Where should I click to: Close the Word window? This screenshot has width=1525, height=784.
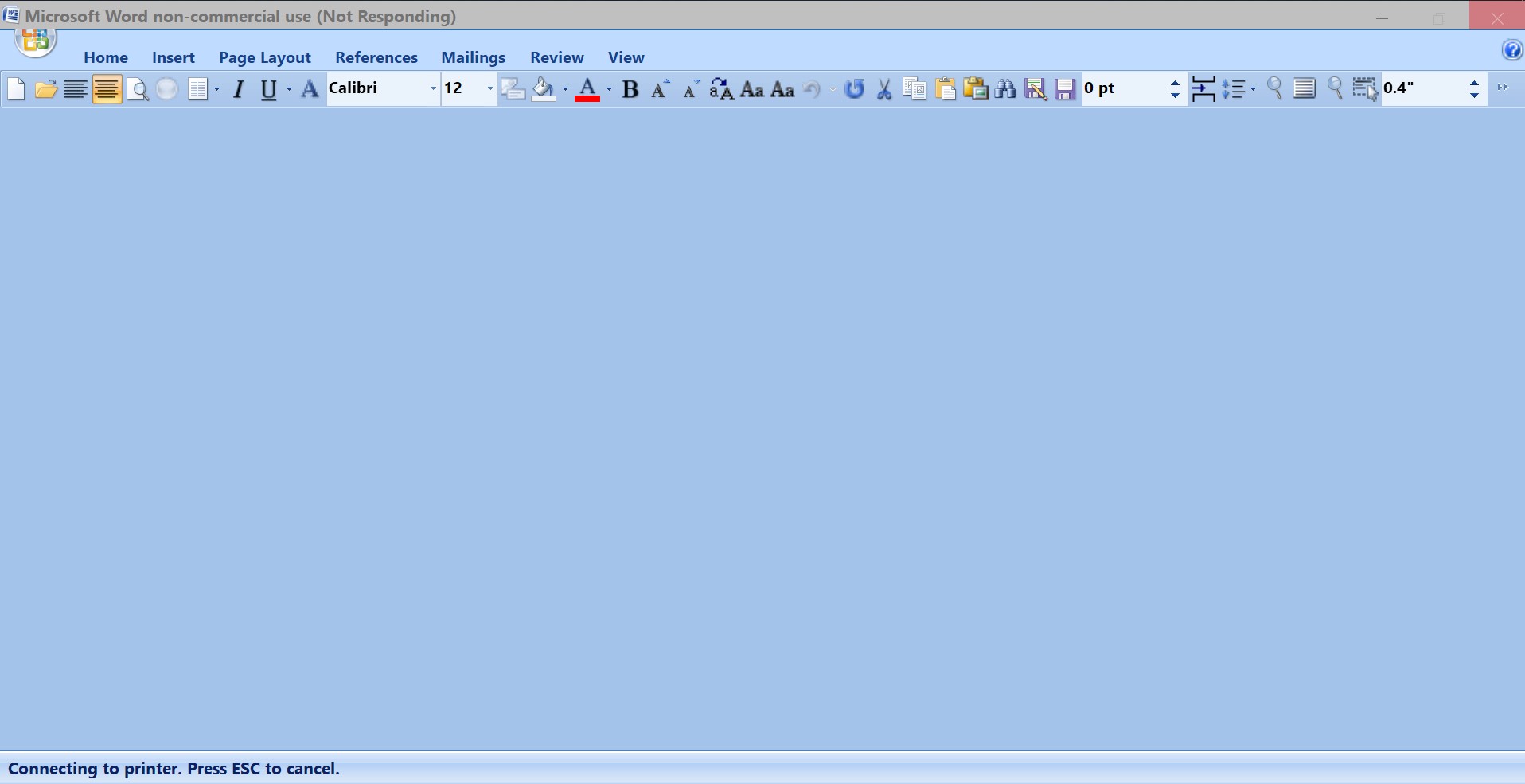tap(1497, 18)
